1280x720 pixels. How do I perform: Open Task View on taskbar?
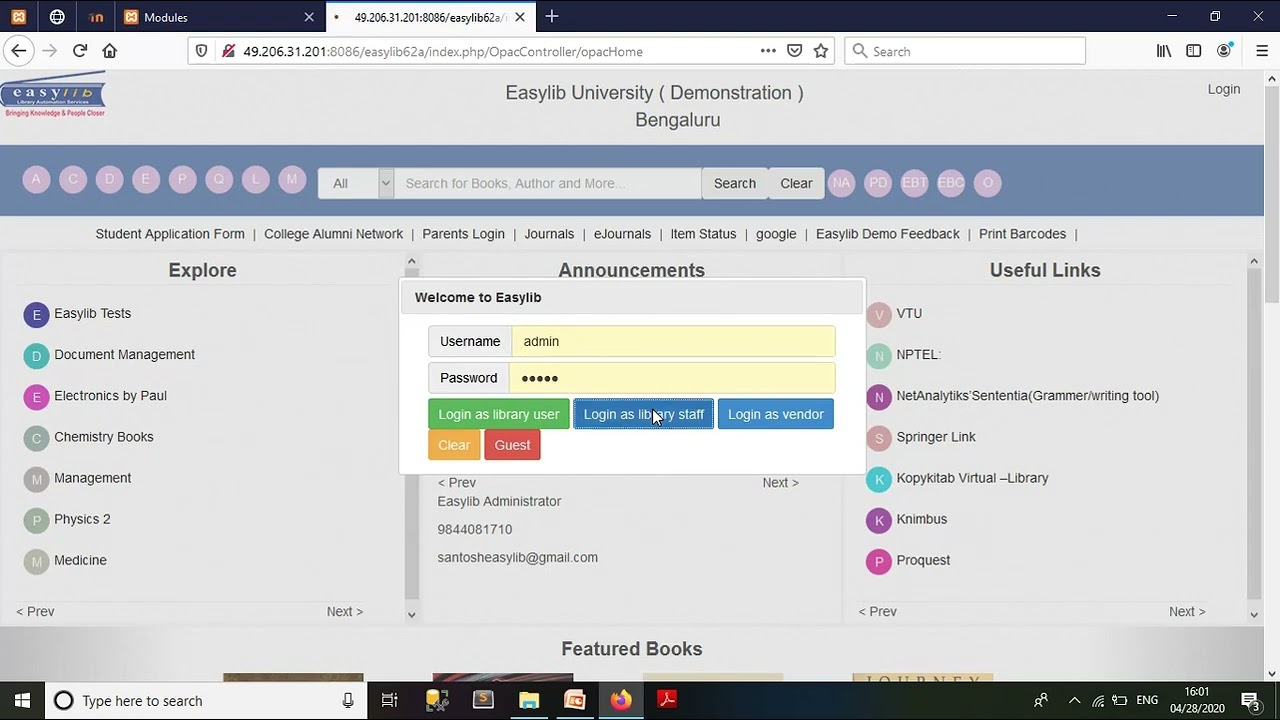pos(390,700)
